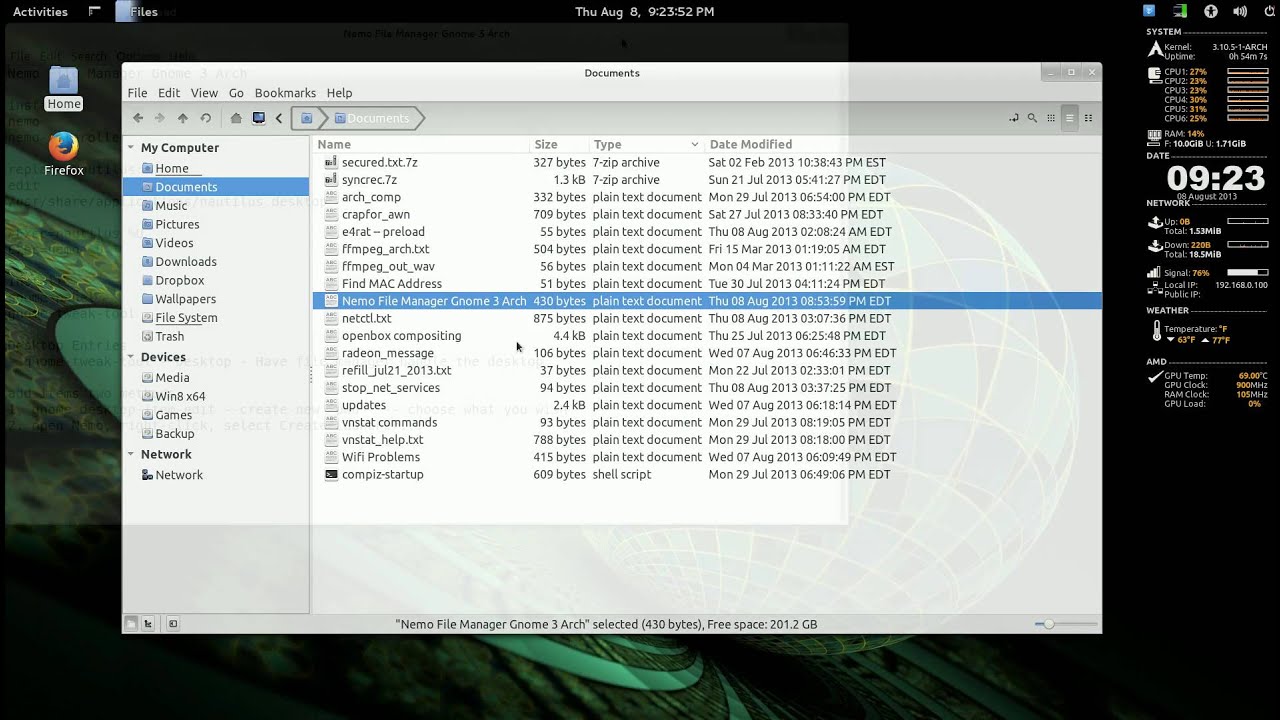Open the View menu
The width and height of the screenshot is (1280, 720).
click(204, 93)
